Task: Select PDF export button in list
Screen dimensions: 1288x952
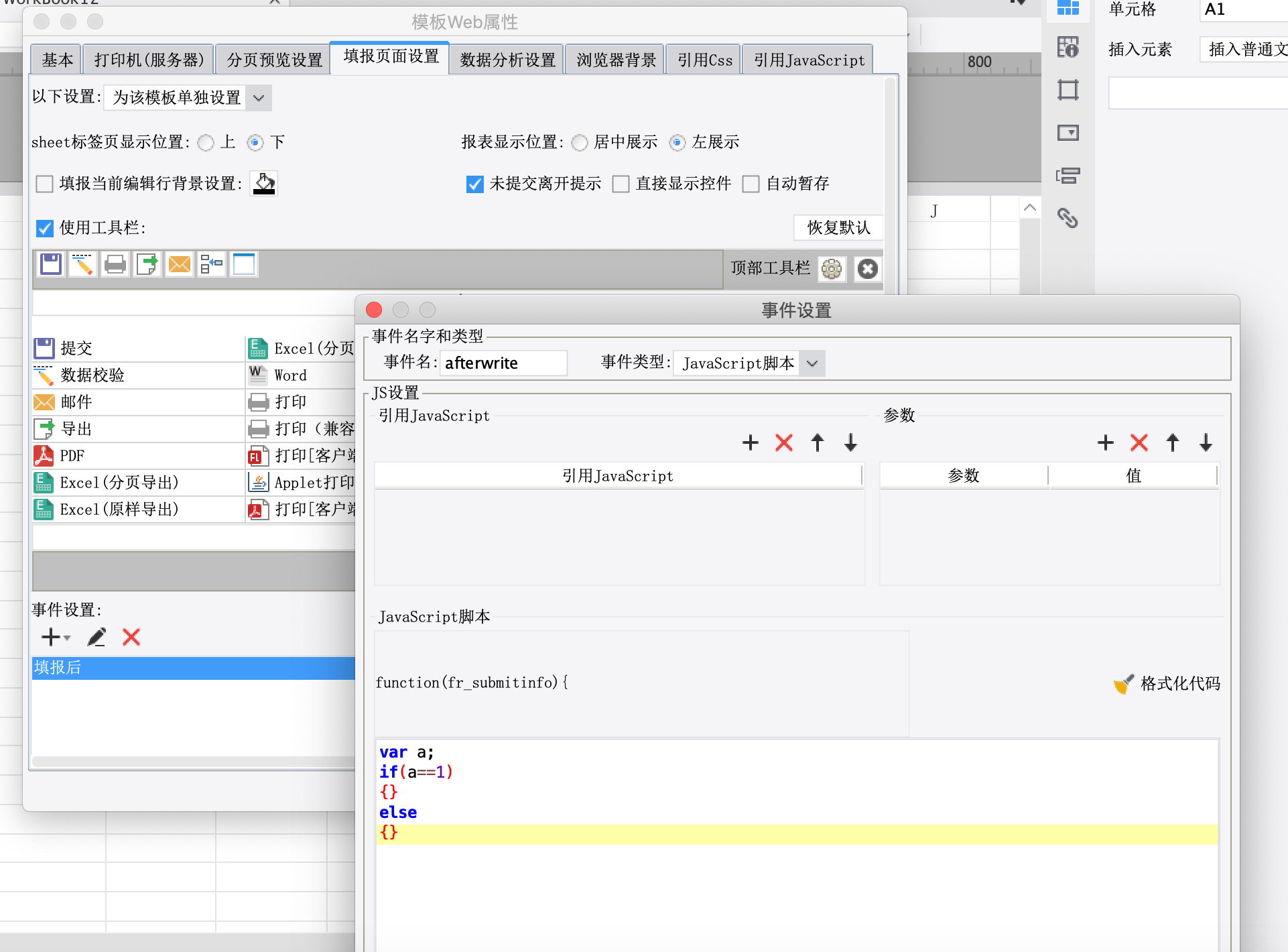Action: (139, 456)
